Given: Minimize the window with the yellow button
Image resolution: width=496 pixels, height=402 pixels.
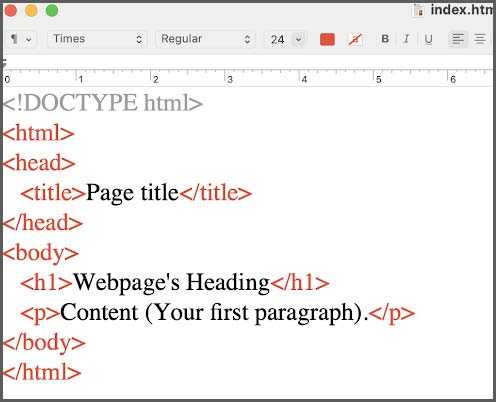Looking at the screenshot, I should [x=31, y=10].
